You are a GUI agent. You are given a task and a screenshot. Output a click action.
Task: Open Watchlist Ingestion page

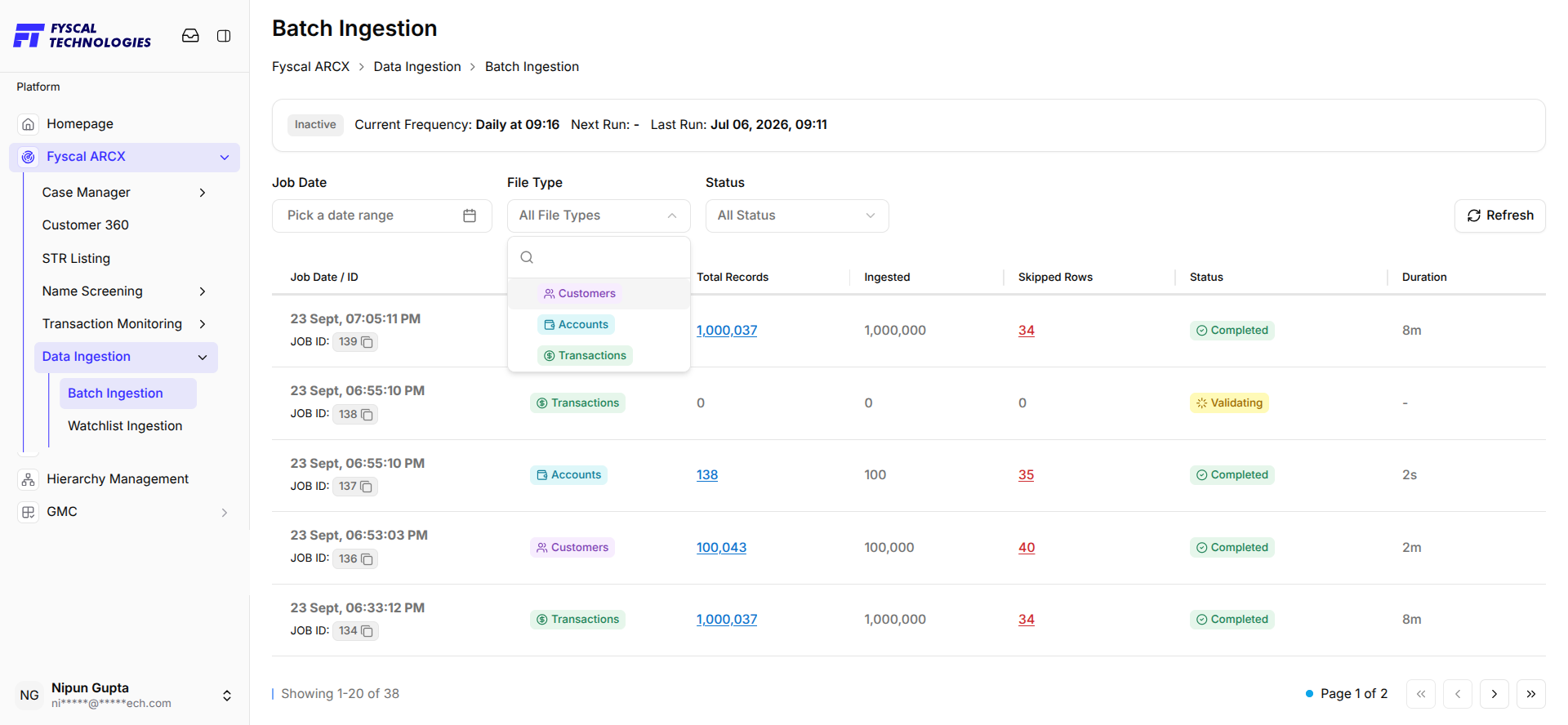pos(125,426)
